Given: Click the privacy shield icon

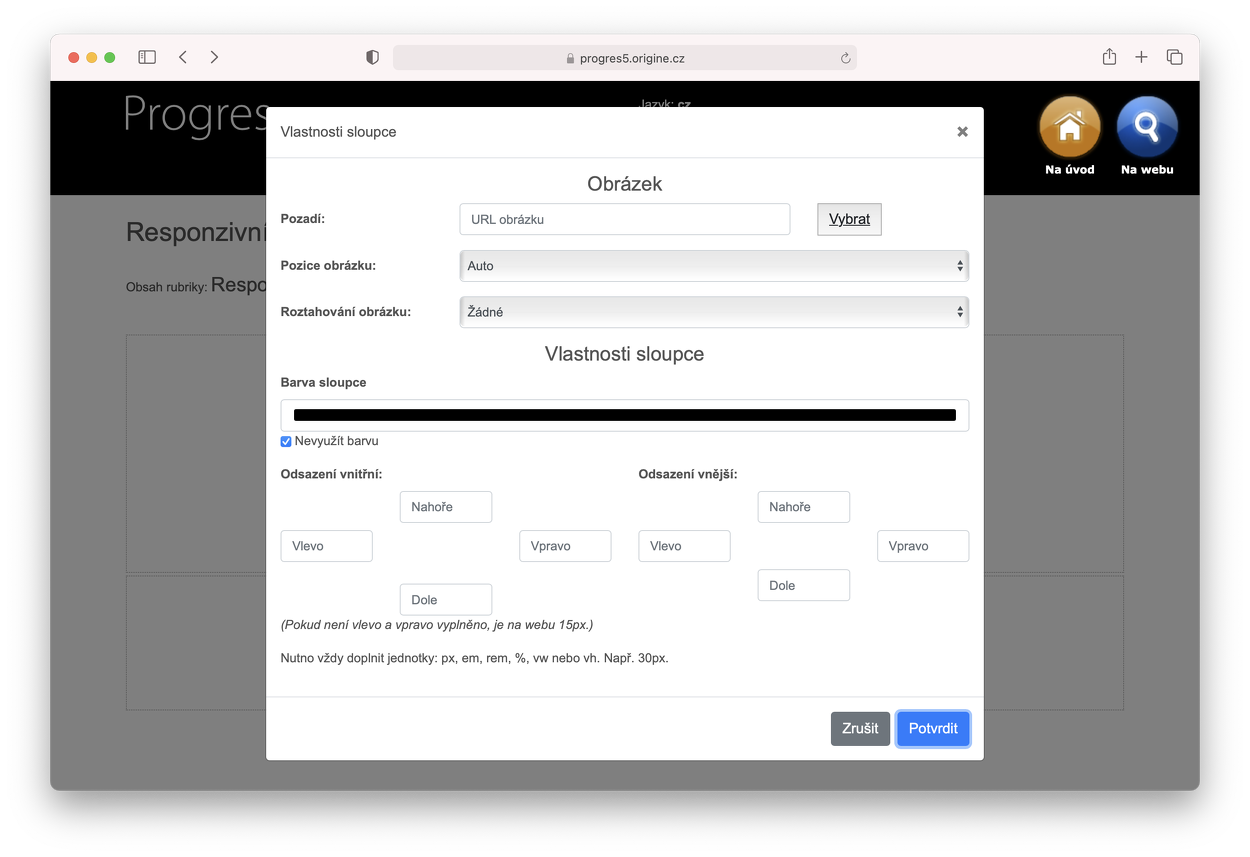Looking at the screenshot, I should [x=373, y=58].
